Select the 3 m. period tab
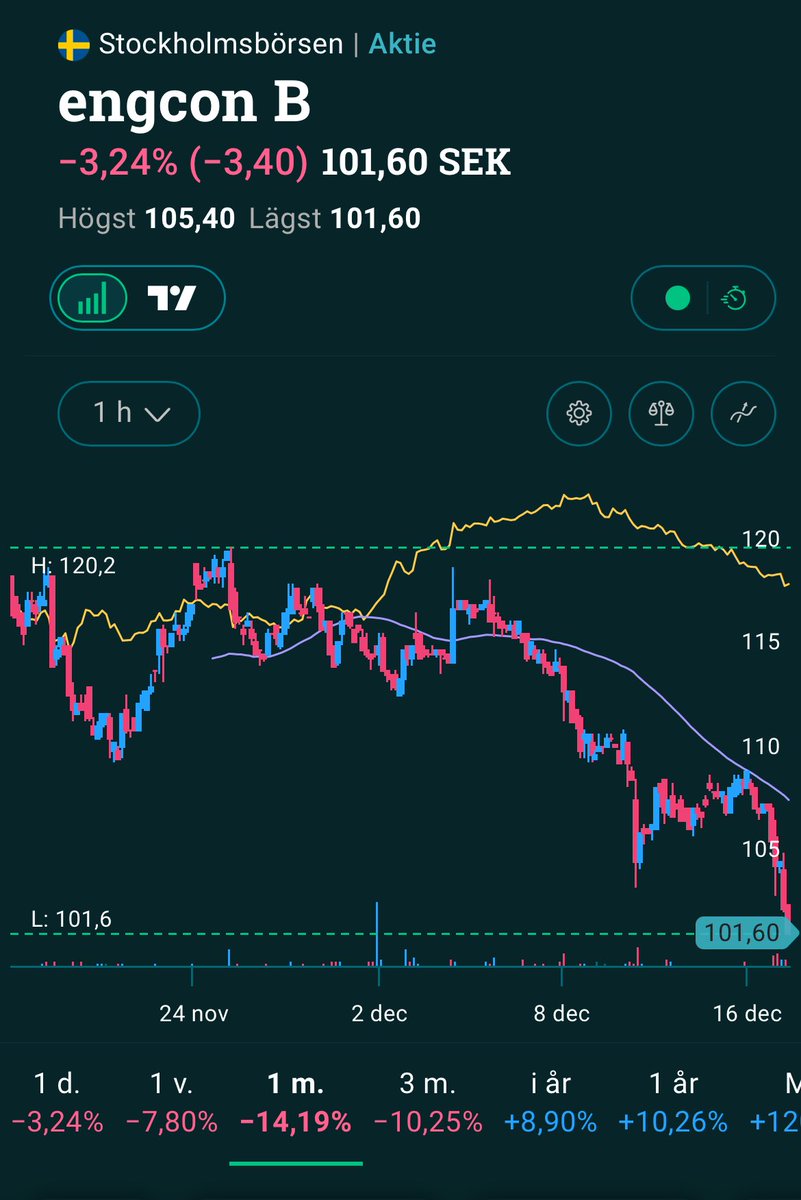This screenshot has width=801, height=1200. click(428, 1102)
